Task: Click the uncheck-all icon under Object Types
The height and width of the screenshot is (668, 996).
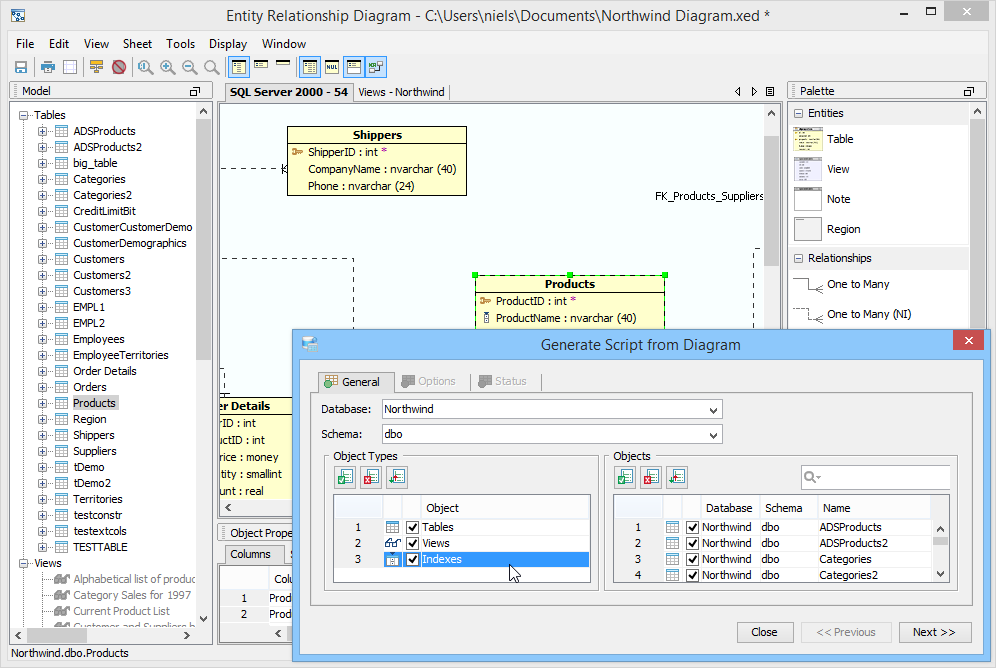Action: (x=371, y=477)
